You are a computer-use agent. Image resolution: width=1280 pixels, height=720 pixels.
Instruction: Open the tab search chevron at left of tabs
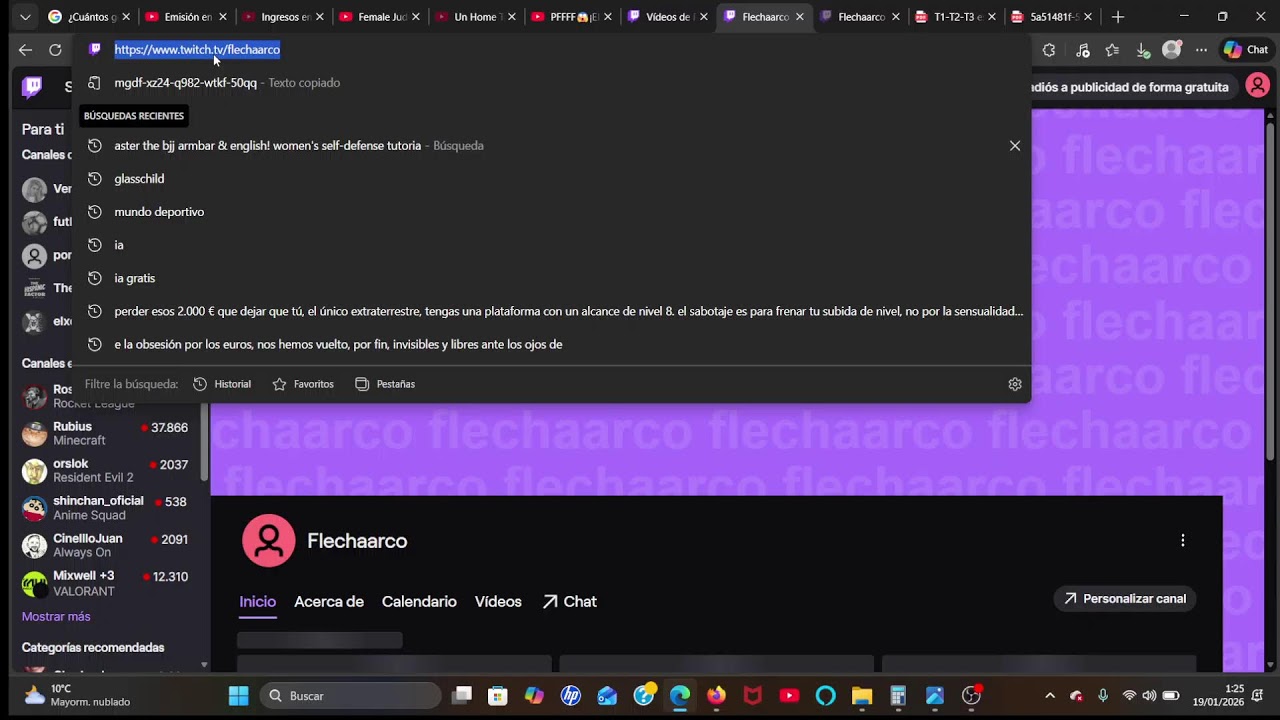coord(25,17)
